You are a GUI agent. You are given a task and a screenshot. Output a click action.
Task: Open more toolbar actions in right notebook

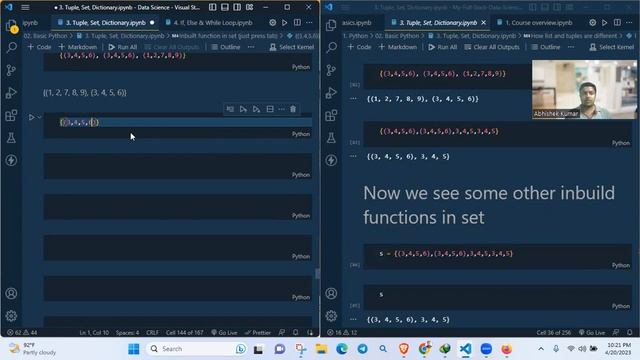point(571,47)
